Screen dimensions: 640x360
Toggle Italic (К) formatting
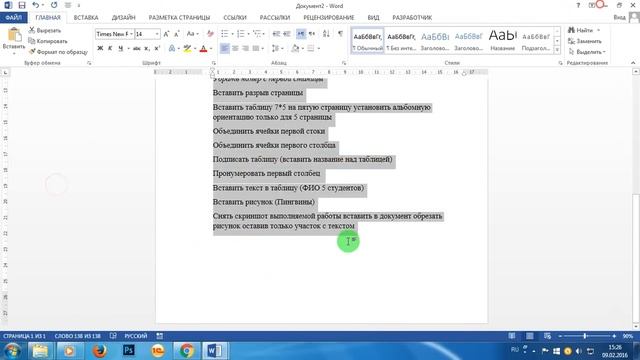tap(110, 48)
